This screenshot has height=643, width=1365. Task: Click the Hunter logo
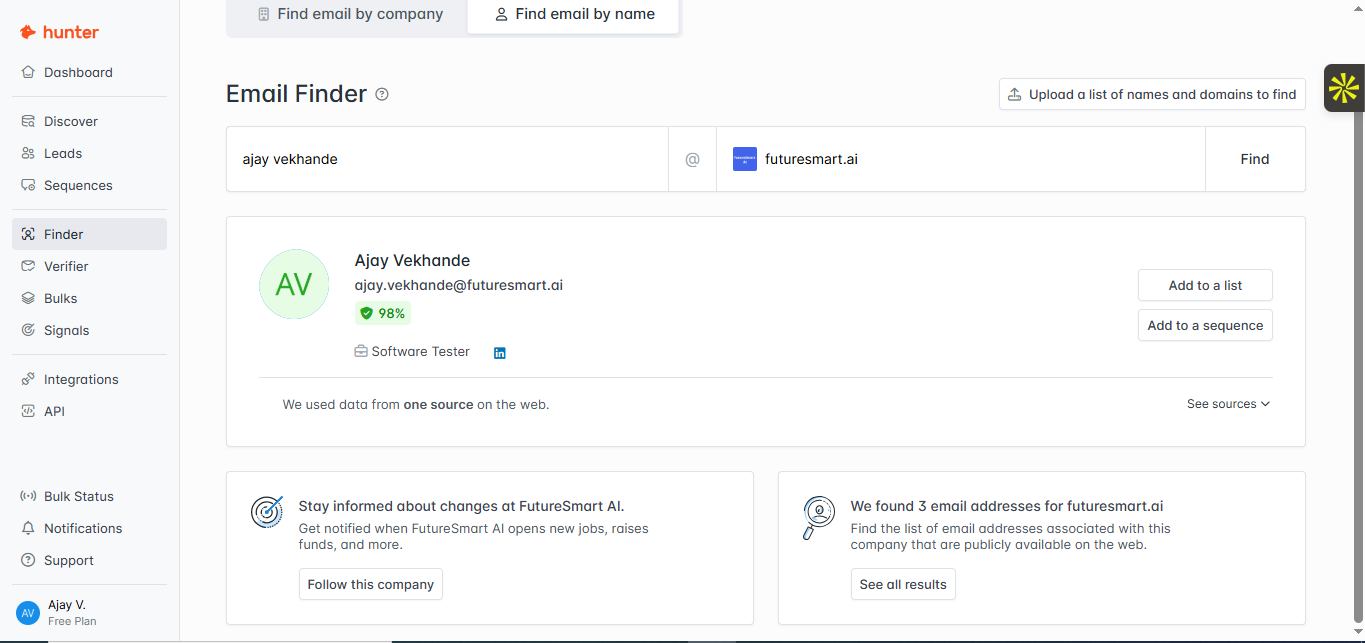pos(59,32)
